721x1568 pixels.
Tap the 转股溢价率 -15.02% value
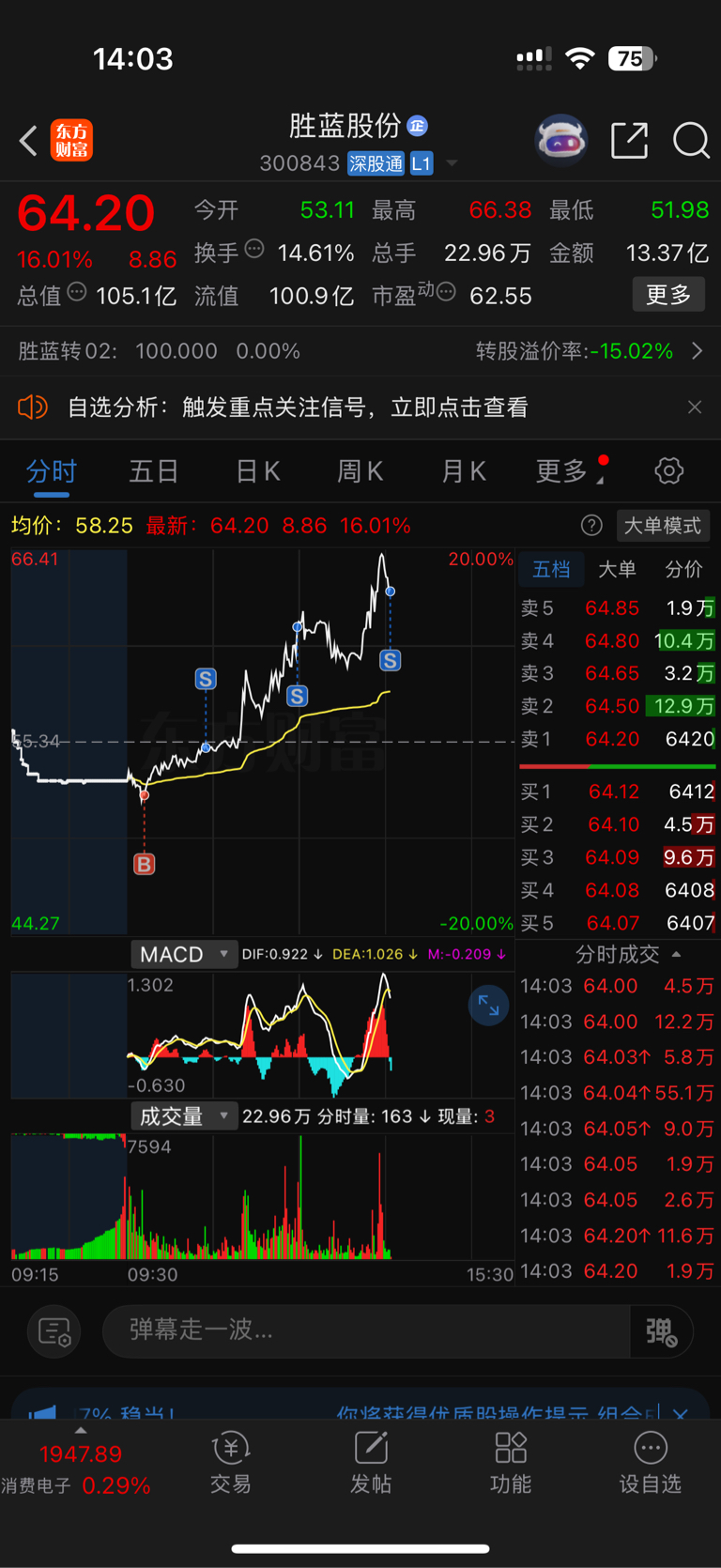pyautogui.click(x=632, y=351)
